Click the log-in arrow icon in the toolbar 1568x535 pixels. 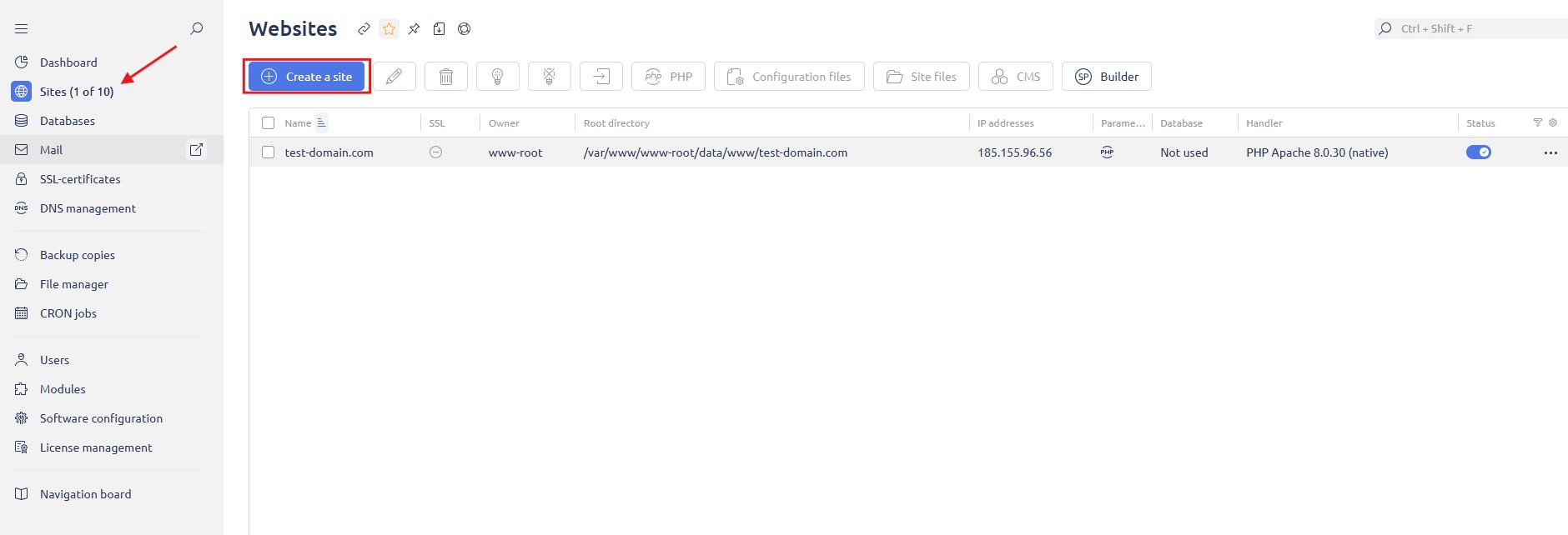tap(601, 77)
